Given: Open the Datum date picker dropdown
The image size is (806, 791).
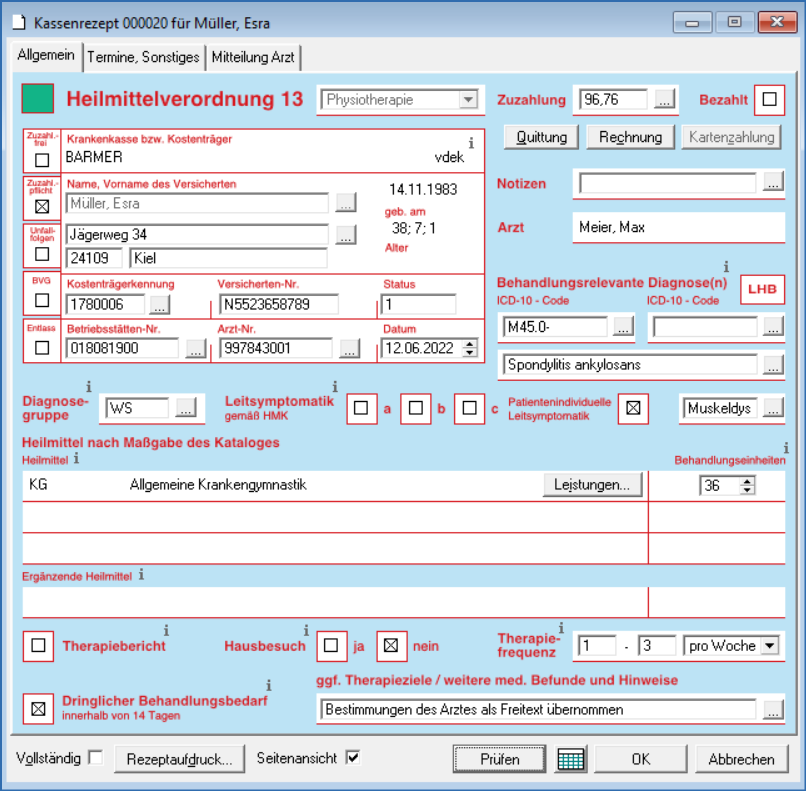Looking at the screenshot, I should point(469,349).
